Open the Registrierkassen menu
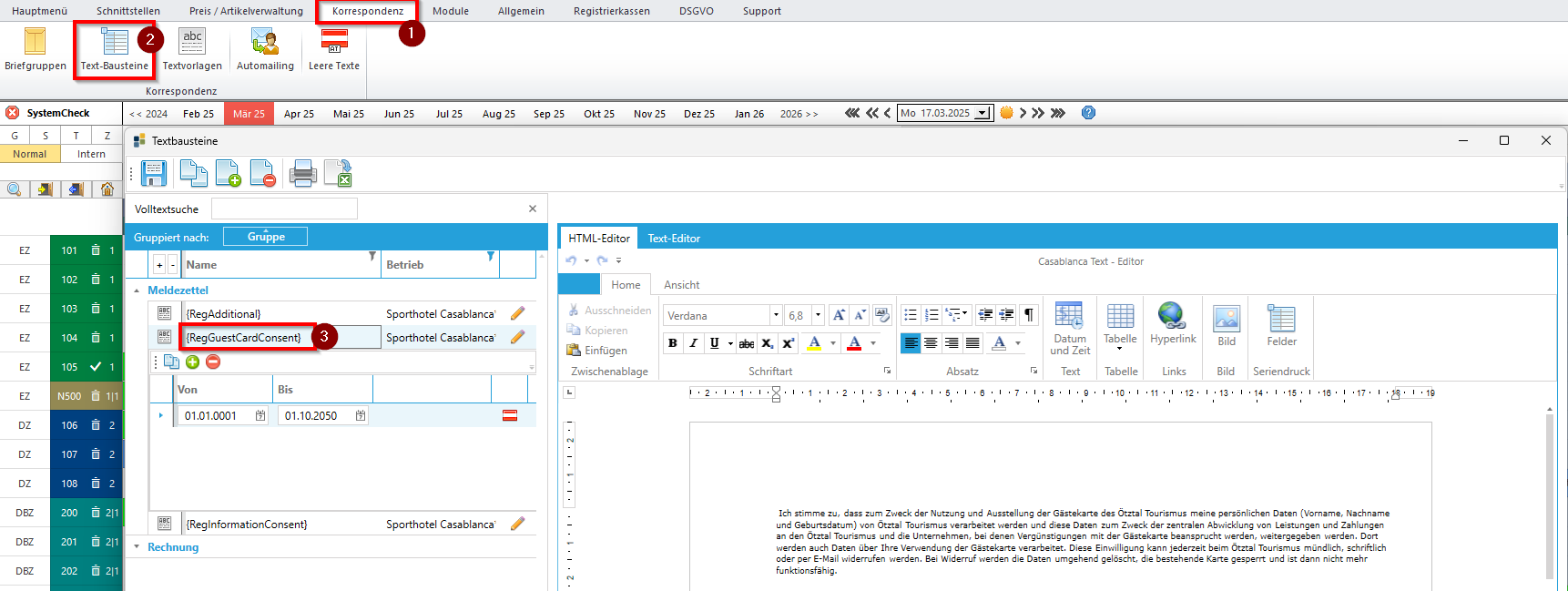The height and width of the screenshot is (591, 1568). (x=612, y=11)
